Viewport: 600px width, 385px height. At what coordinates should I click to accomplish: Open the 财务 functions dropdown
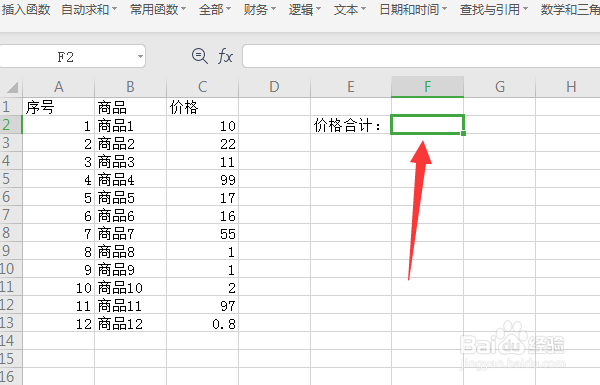(259, 9)
